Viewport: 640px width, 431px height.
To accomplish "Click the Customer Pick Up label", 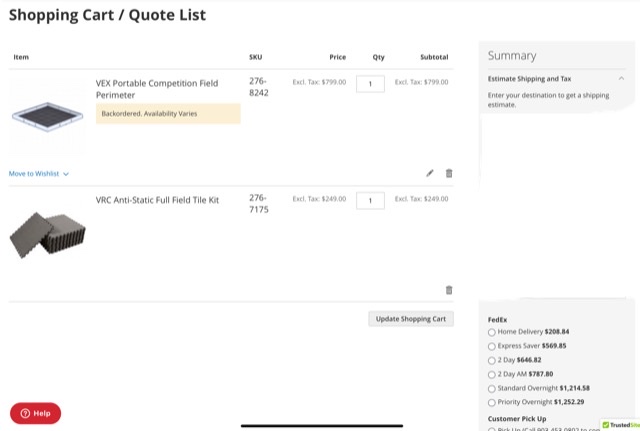I will coord(517,419).
